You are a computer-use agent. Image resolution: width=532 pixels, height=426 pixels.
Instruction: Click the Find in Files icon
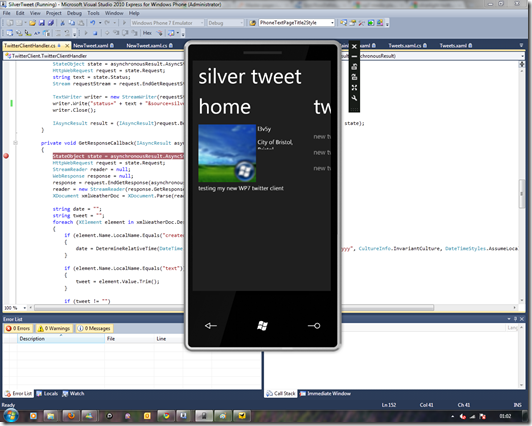pyautogui.click(x=252, y=23)
